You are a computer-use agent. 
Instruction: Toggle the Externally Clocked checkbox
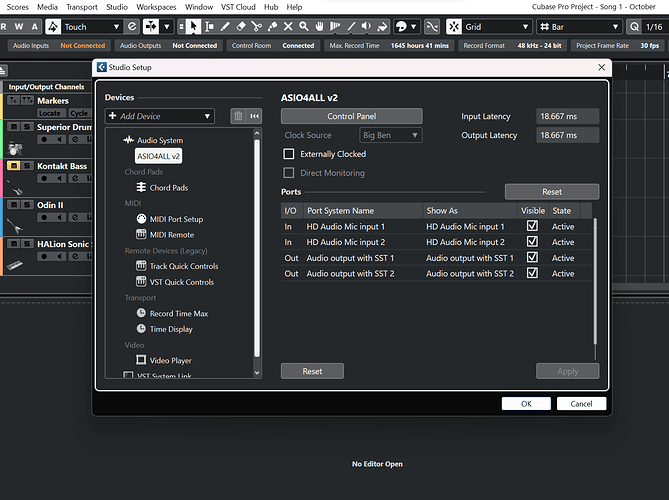click(x=289, y=154)
